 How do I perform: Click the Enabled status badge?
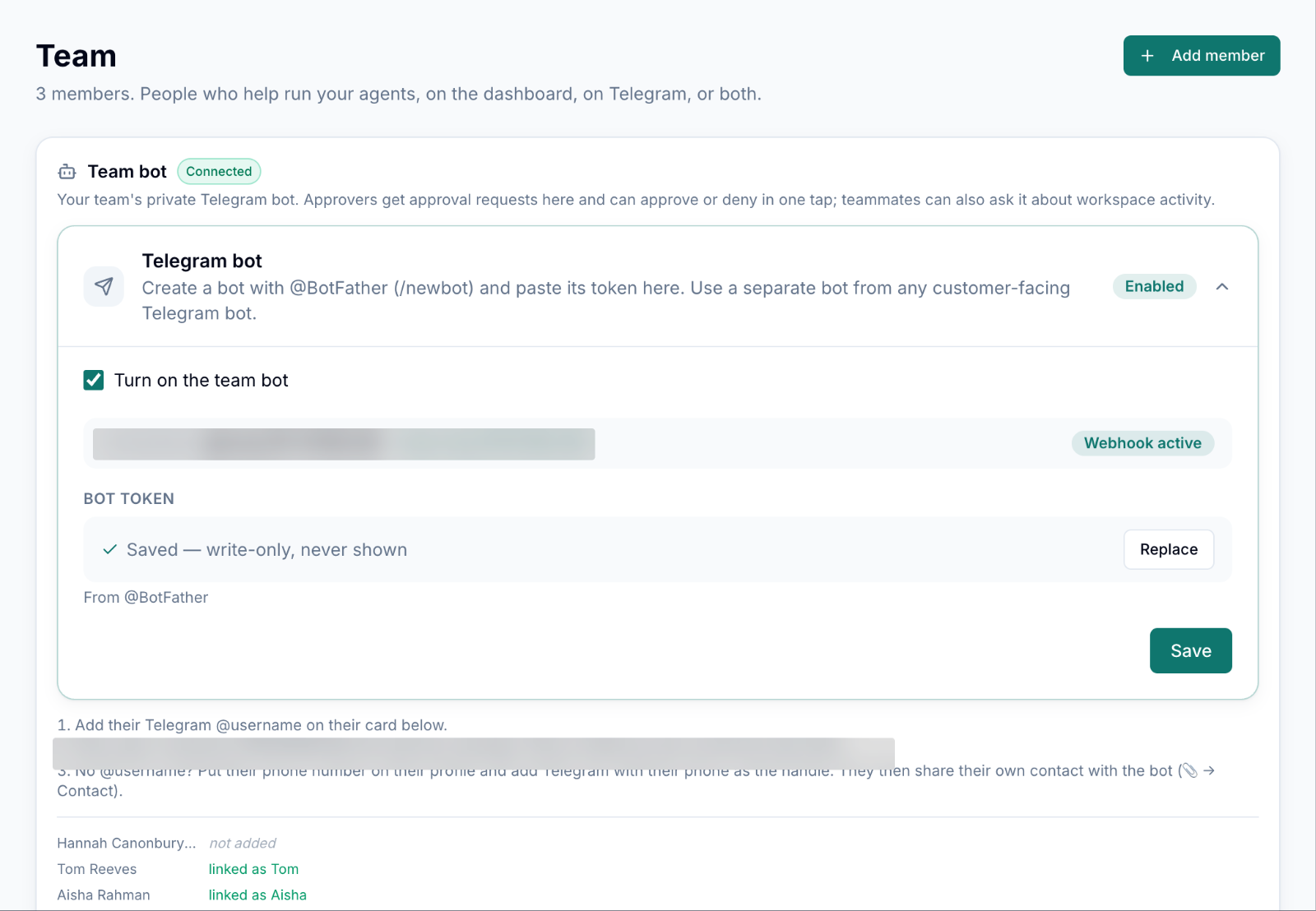1155,286
